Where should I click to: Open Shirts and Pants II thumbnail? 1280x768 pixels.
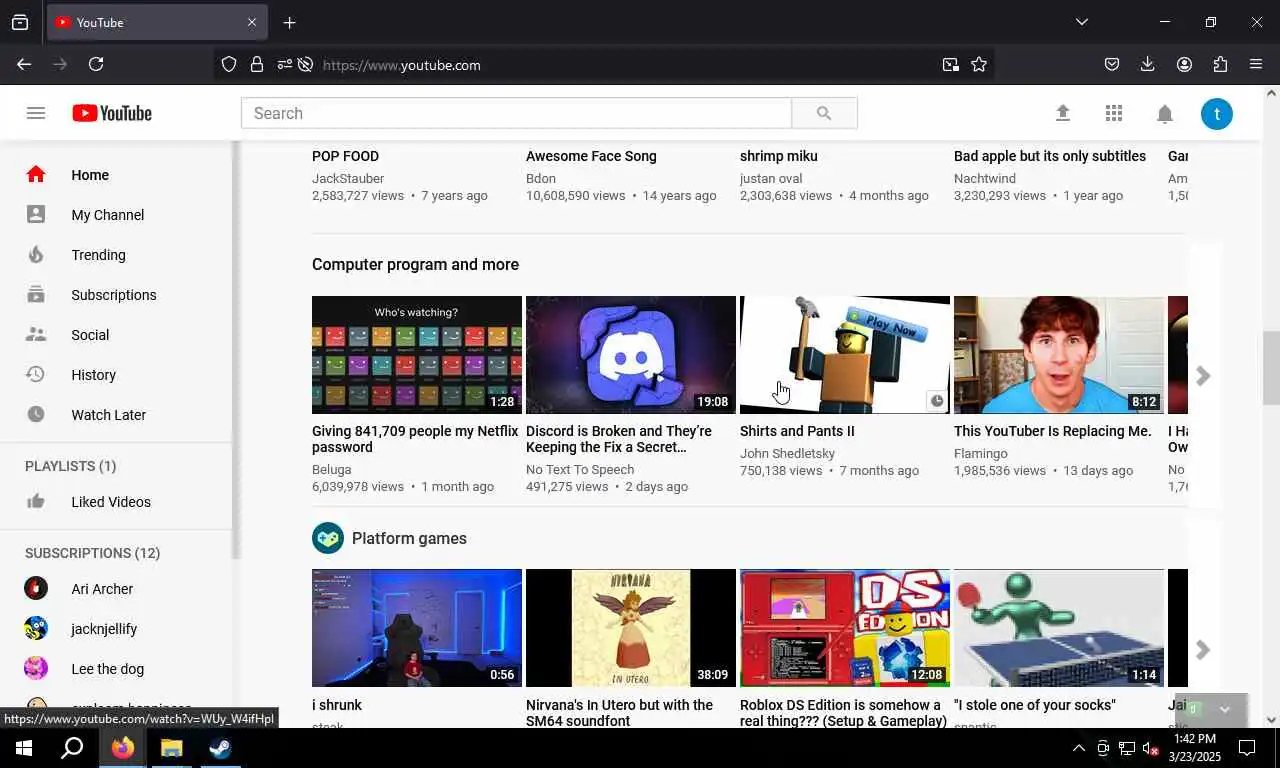pos(845,355)
